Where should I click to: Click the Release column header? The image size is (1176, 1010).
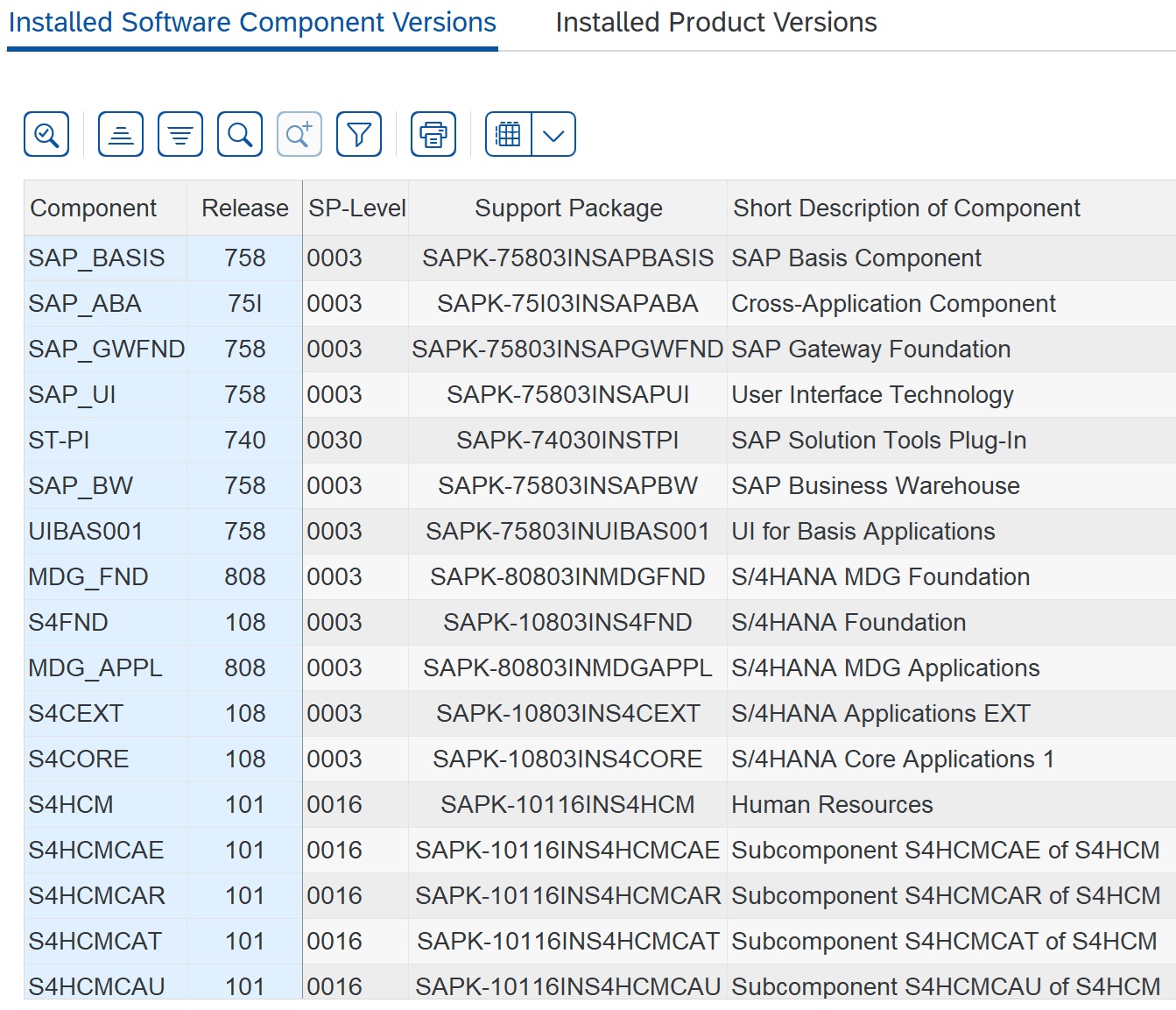(x=244, y=208)
